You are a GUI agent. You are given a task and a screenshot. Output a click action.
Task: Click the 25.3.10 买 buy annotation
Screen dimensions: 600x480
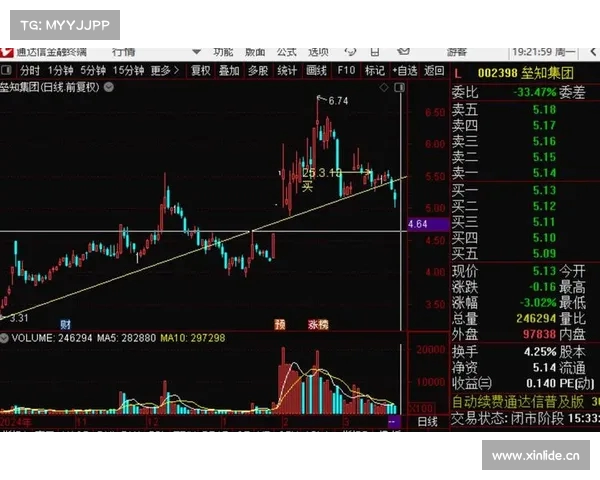pyautogui.click(x=321, y=179)
